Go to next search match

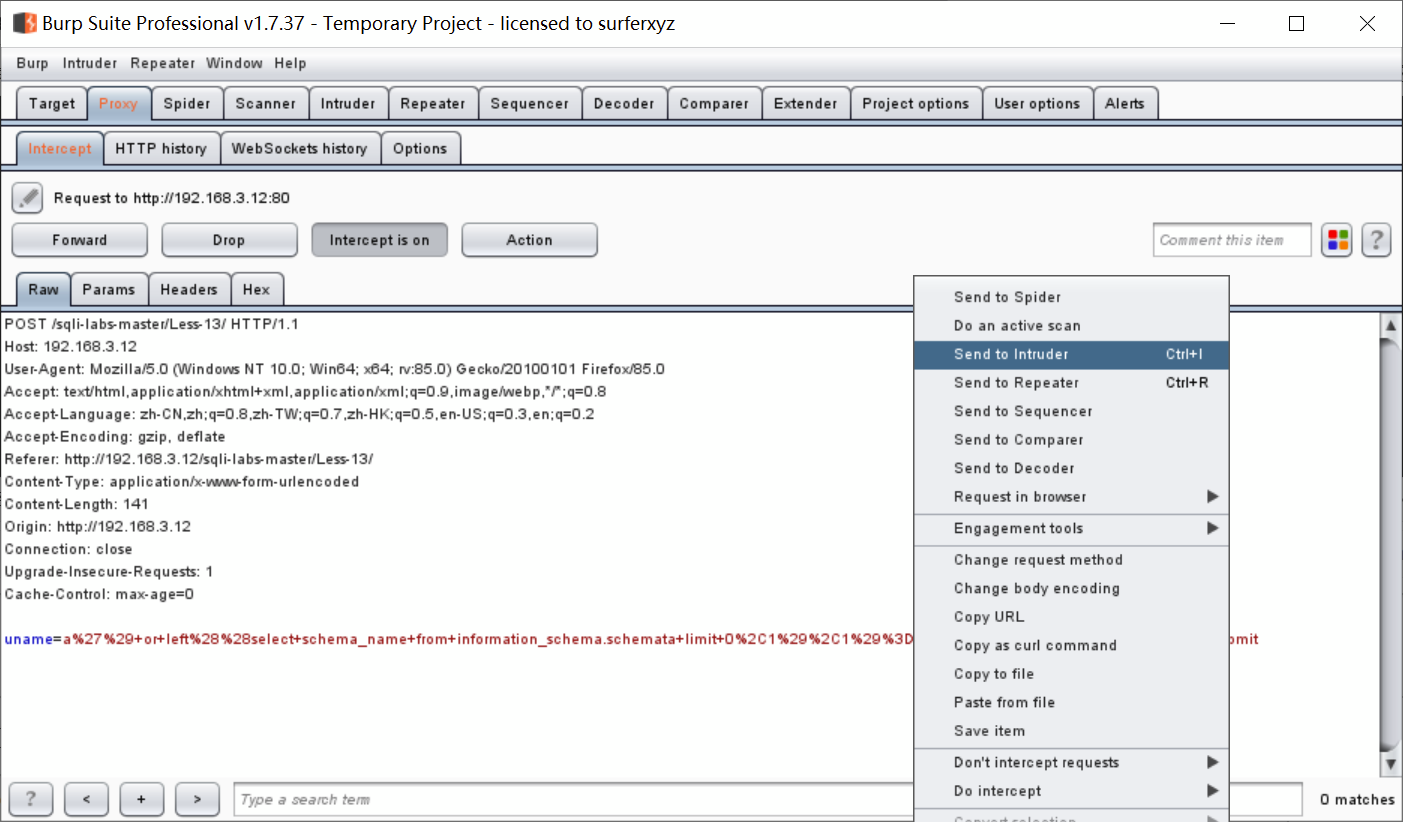tap(197, 799)
